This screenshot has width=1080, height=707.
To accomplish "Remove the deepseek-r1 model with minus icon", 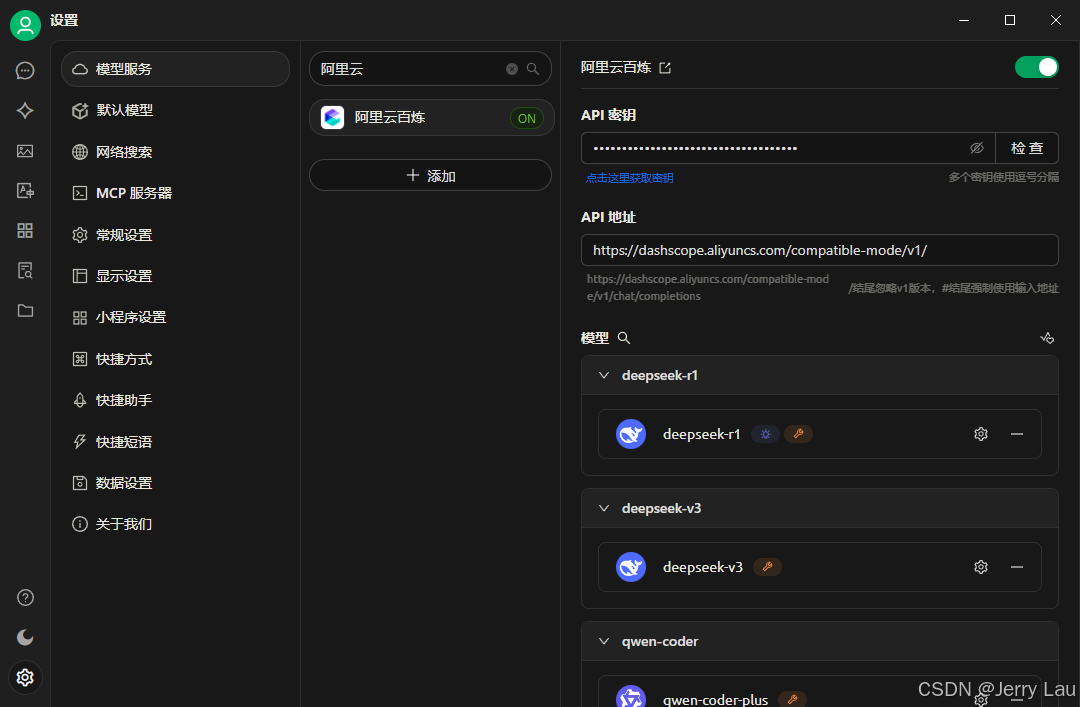I will 1017,434.
